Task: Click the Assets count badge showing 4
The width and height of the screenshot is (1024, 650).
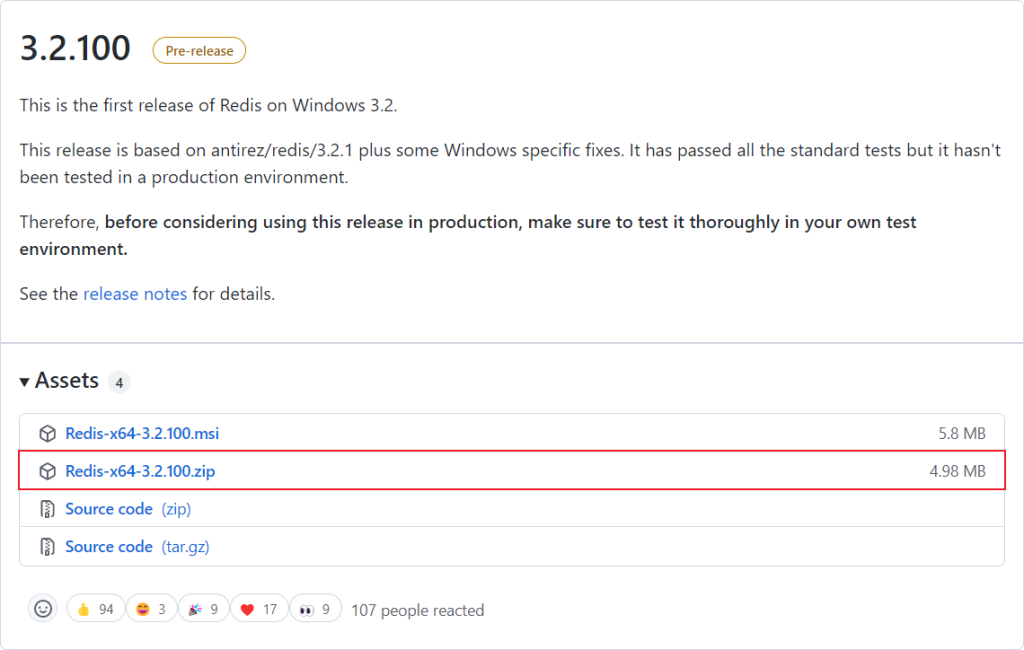Action: [119, 382]
